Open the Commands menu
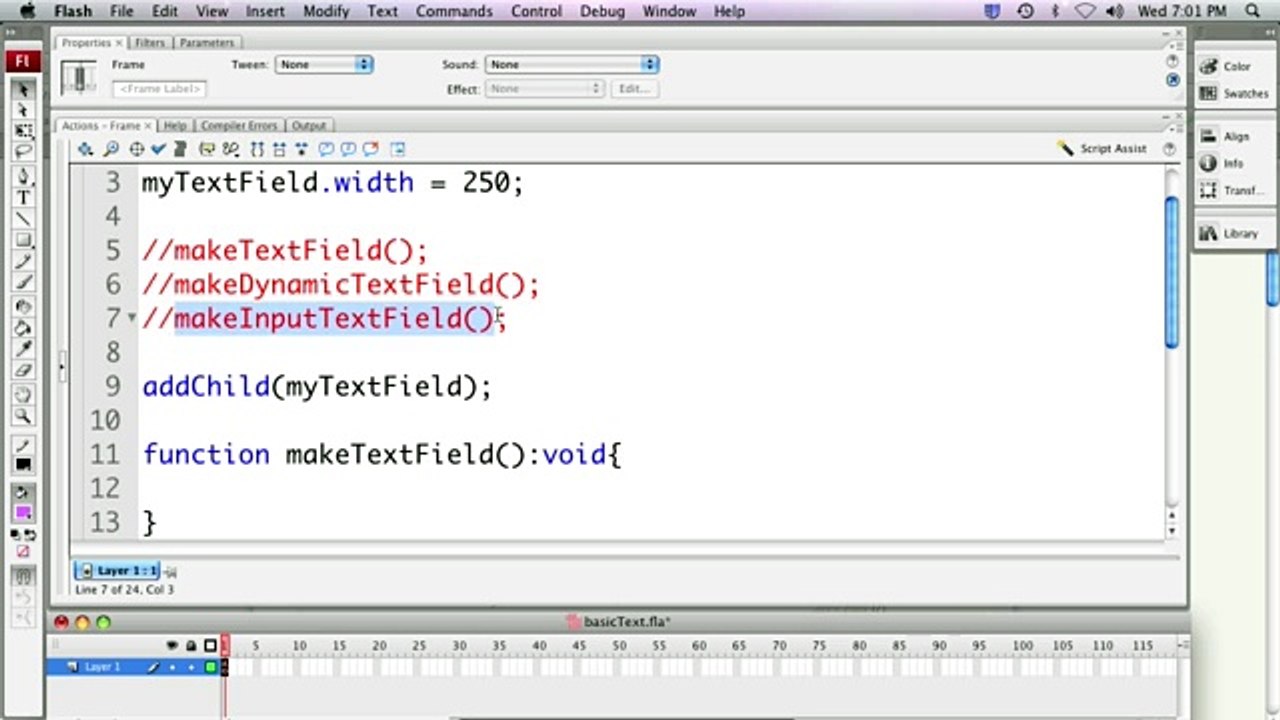 tap(452, 11)
